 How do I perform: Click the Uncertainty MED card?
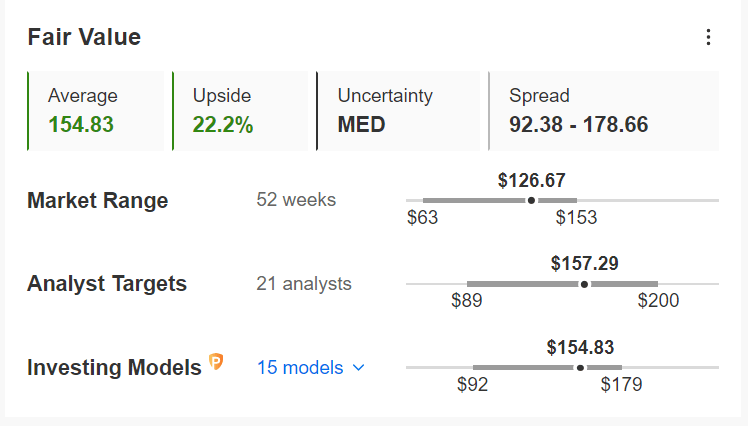tap(398, 111)
